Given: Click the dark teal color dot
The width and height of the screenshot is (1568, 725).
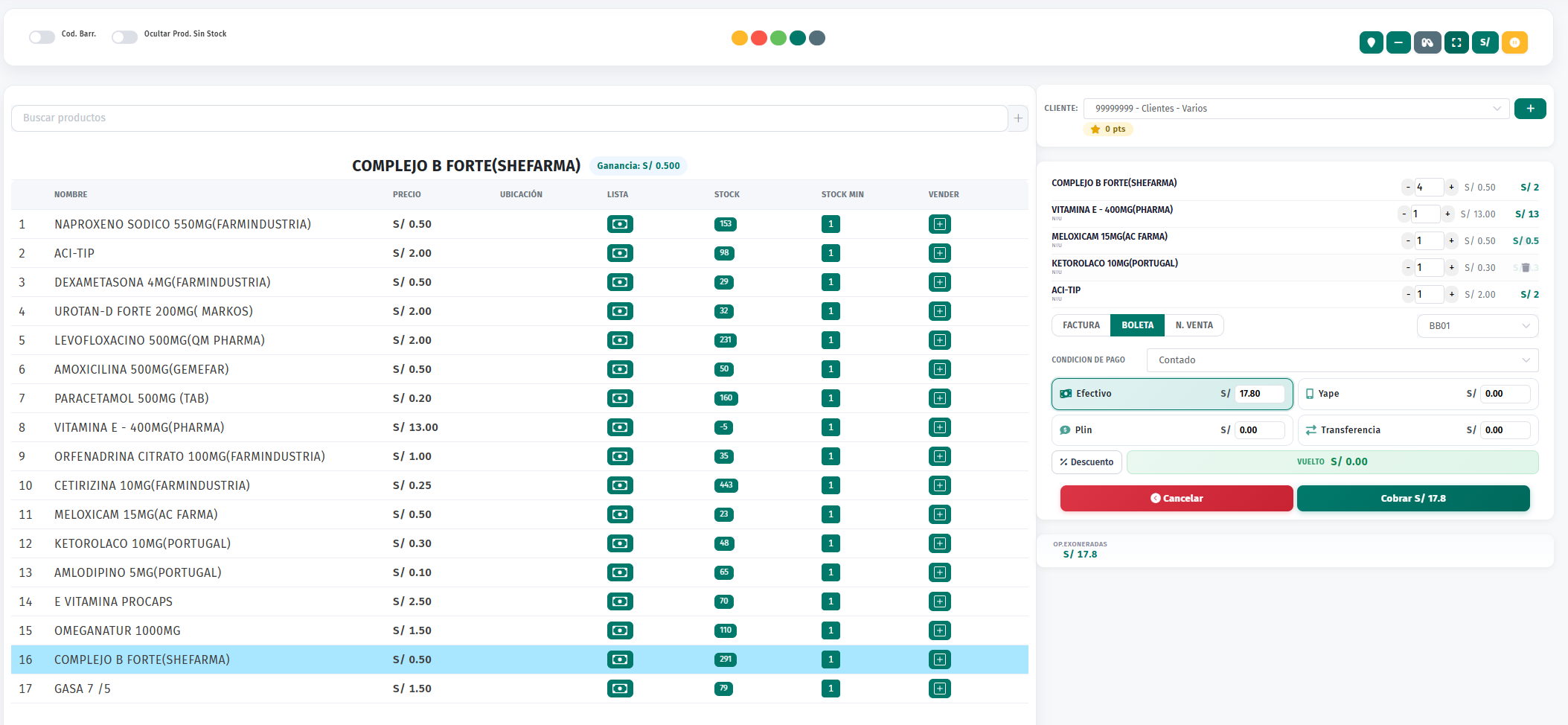Looking at the screenshot, I should coord(797,38).
